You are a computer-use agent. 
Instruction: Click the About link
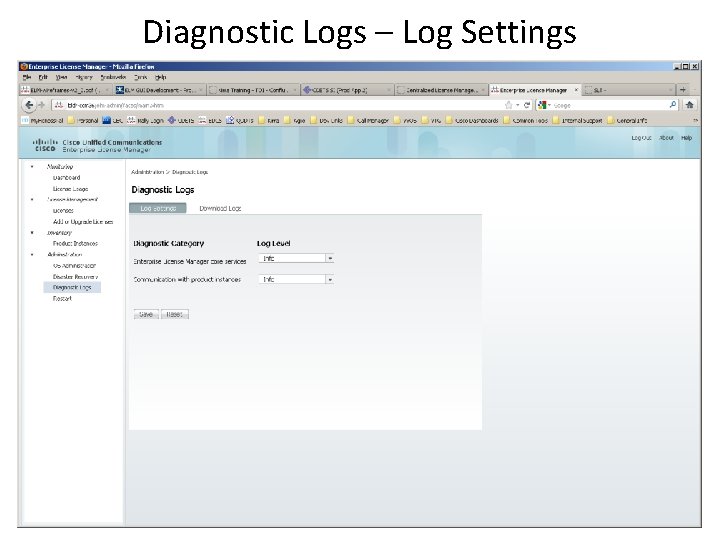[x=666, y=138]
